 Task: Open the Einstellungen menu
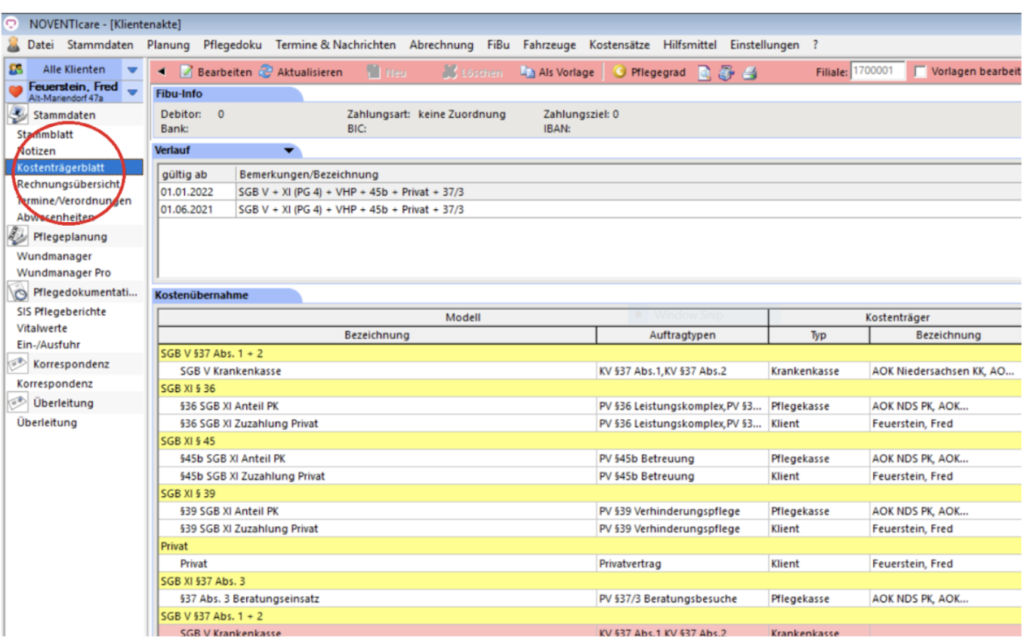[x=764, y=45]
